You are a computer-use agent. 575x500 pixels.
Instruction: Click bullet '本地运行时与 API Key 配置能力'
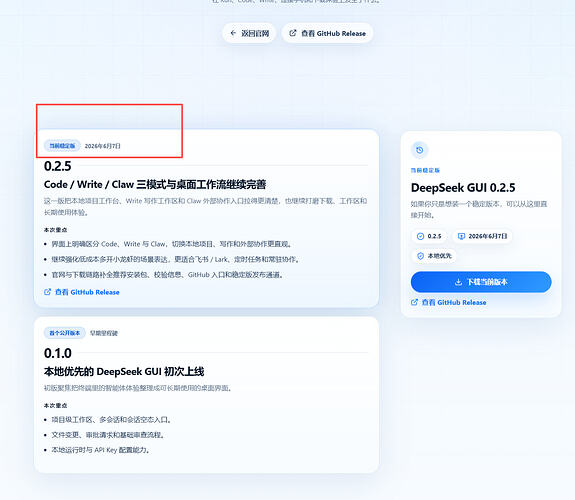(100, 450)
